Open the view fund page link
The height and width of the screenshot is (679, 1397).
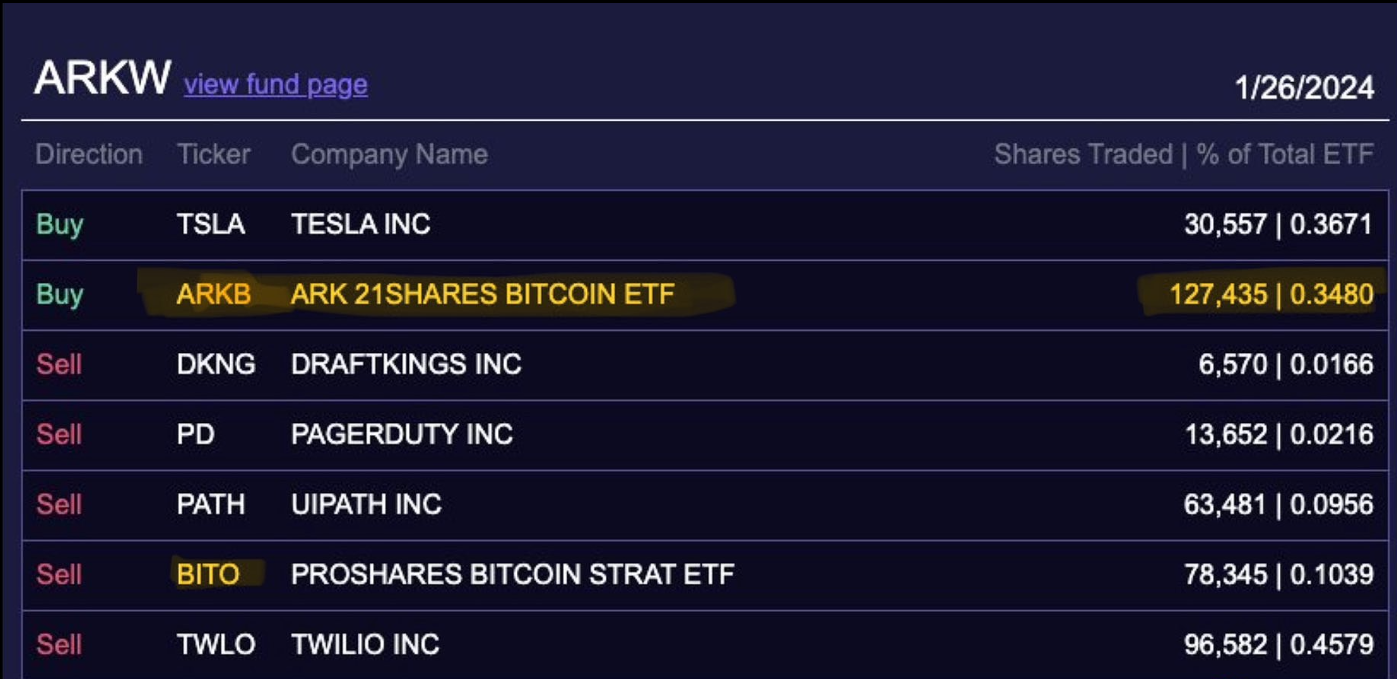click(x=275, y=85)
